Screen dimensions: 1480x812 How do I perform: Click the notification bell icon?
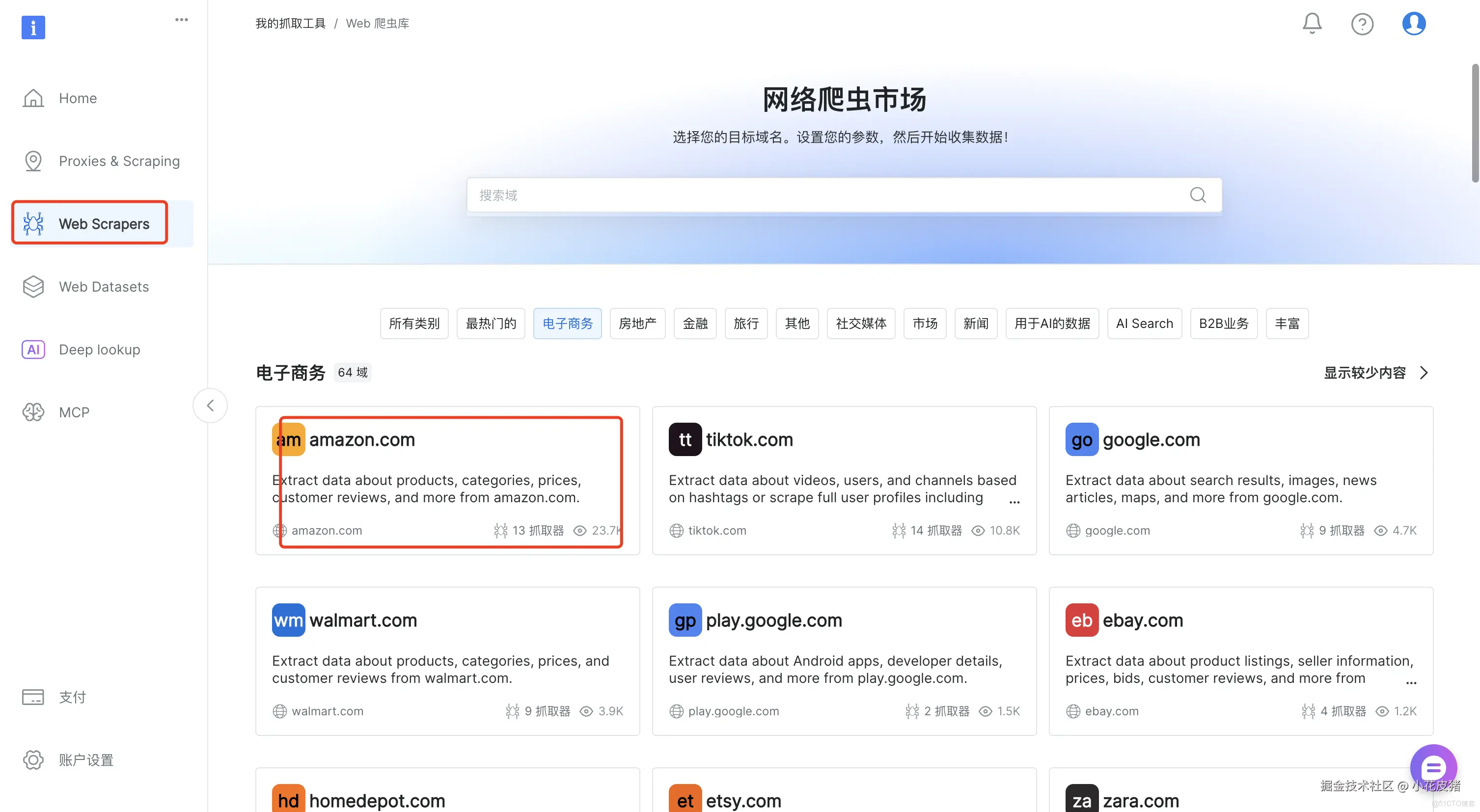(x=1312, y=24)
